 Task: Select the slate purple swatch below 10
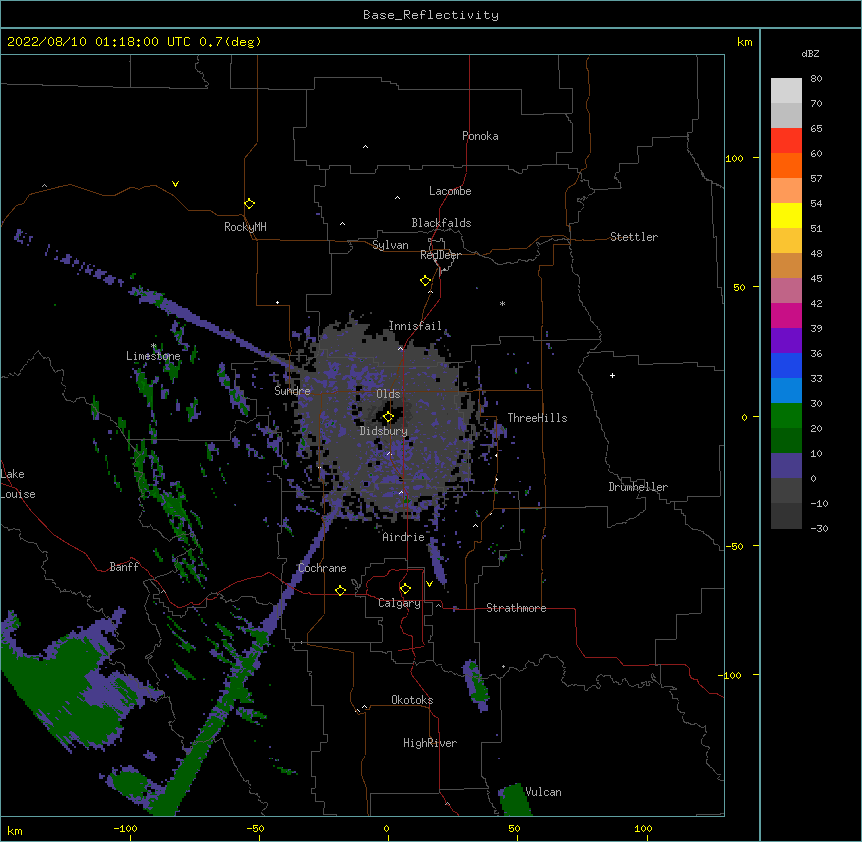point(786,466)
